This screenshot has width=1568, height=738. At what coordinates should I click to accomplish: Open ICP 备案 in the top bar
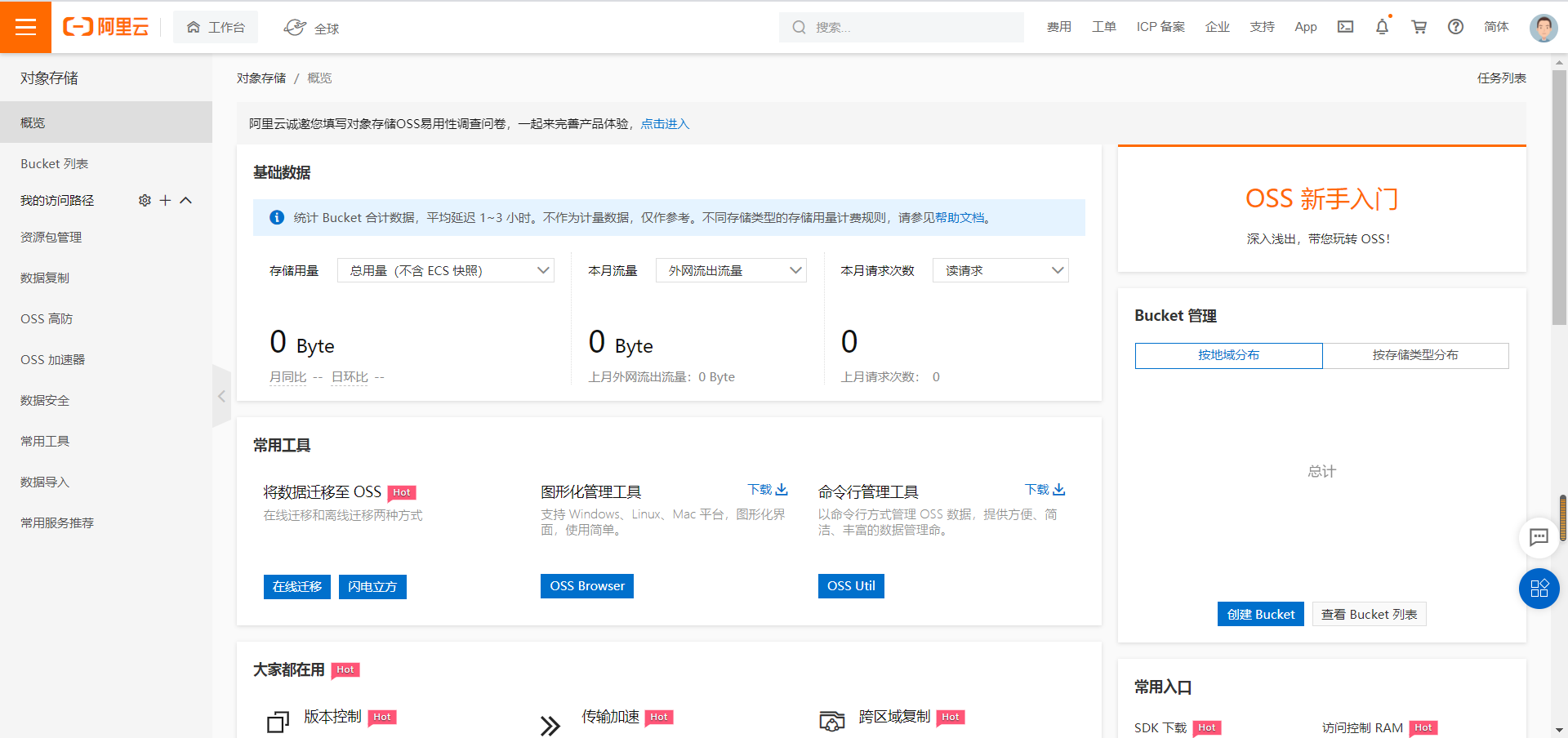pyautogui.click(x=1160, y=27)
